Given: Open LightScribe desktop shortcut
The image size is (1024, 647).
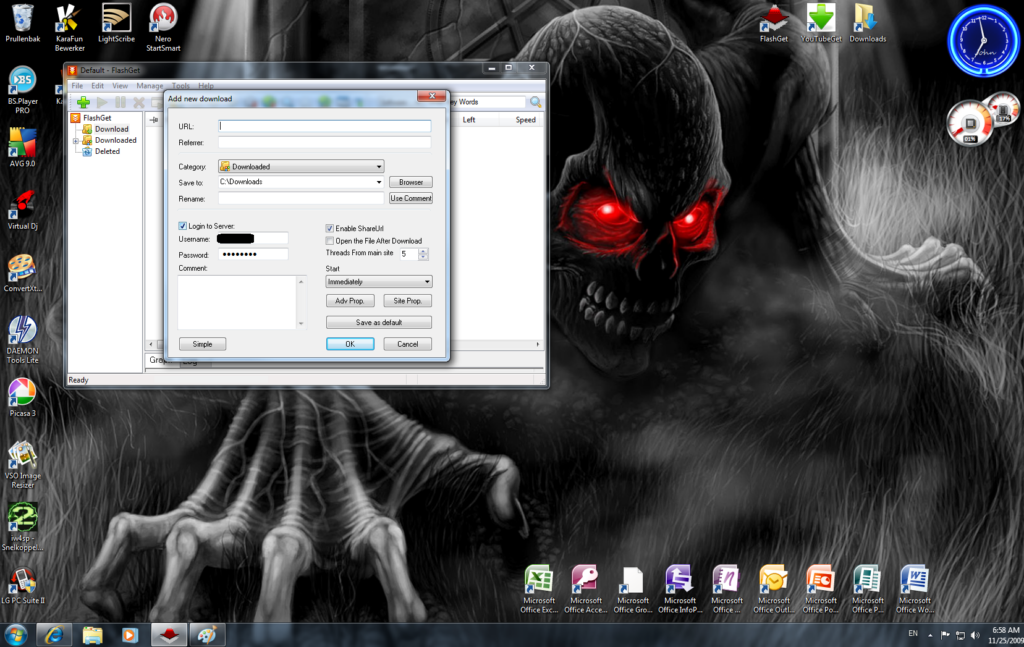Looking at the screenshot, I should [116, 24].
